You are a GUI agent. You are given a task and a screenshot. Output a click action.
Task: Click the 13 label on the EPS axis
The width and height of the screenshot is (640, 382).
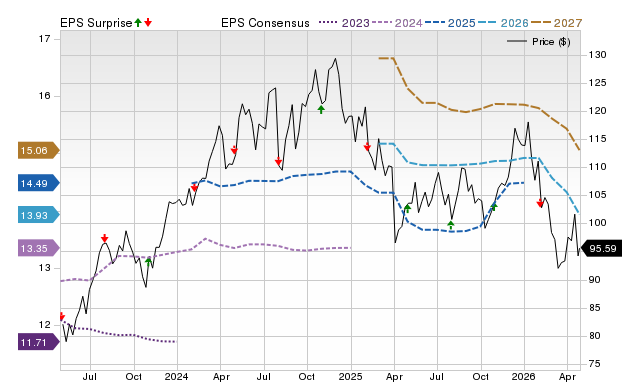44,268
